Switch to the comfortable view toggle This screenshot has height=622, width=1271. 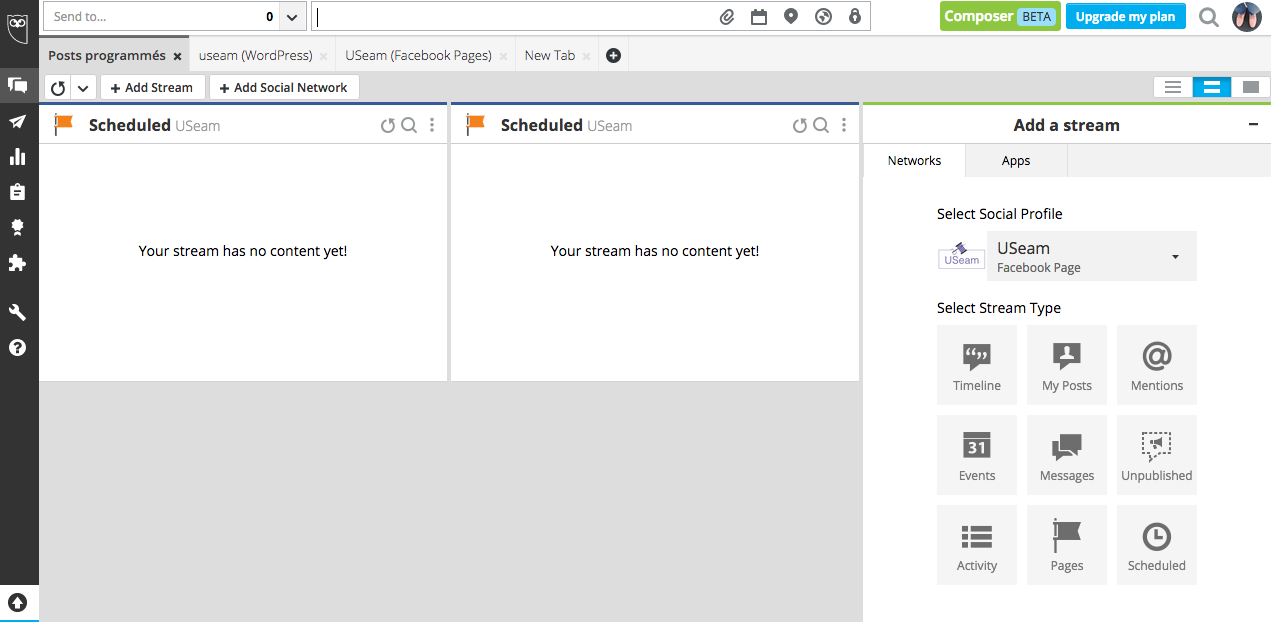(1250, 88)
